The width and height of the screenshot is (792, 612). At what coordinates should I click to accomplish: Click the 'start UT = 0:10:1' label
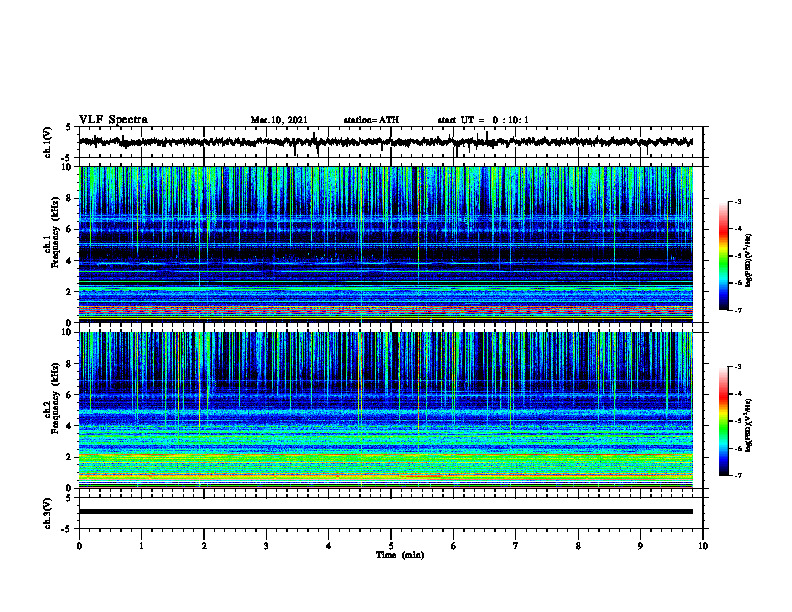click(483, 120)
